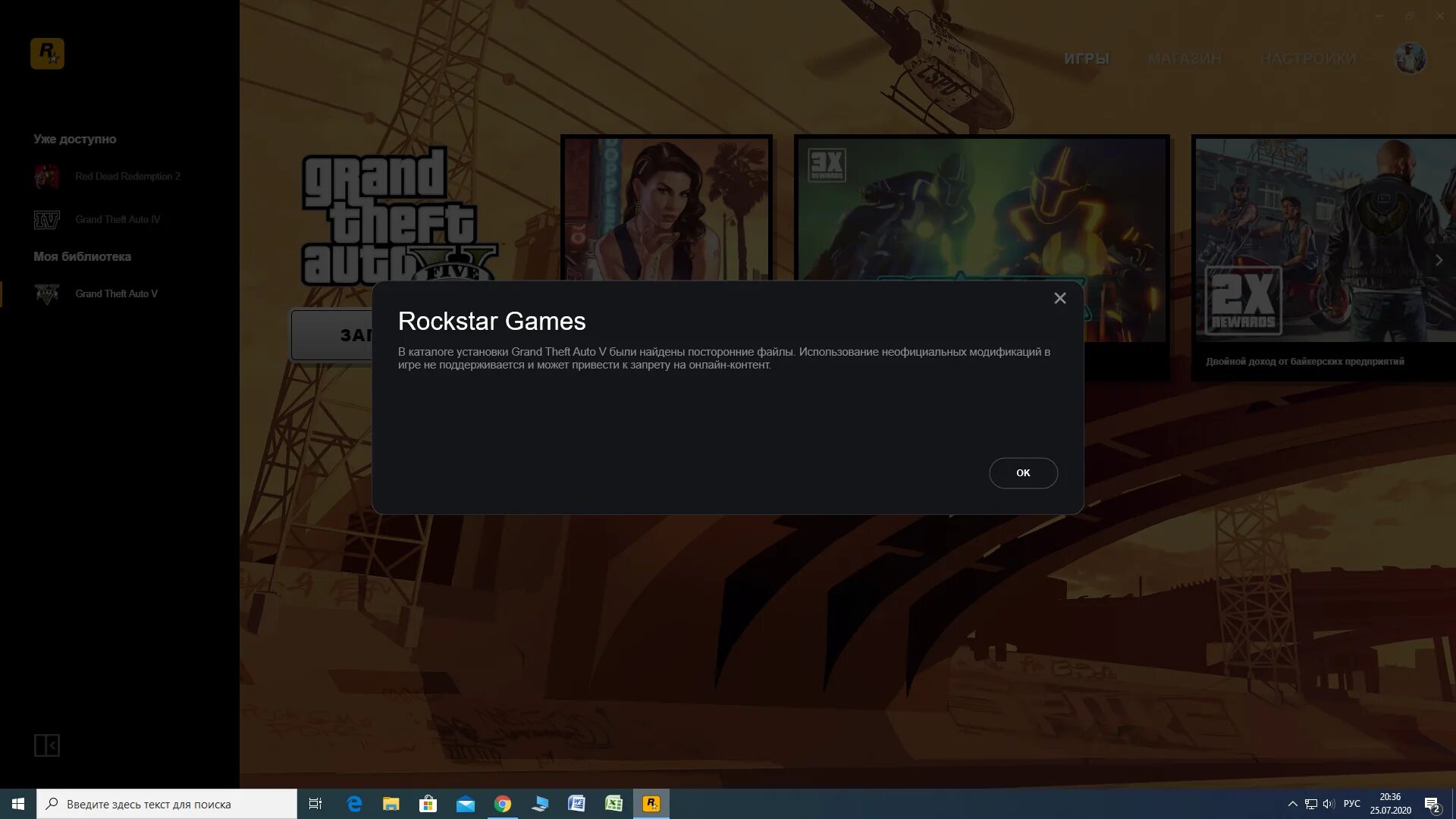Type in Windows taskbar search field
The width and height of the screenshot is (1456, 819).
point(167,804)
